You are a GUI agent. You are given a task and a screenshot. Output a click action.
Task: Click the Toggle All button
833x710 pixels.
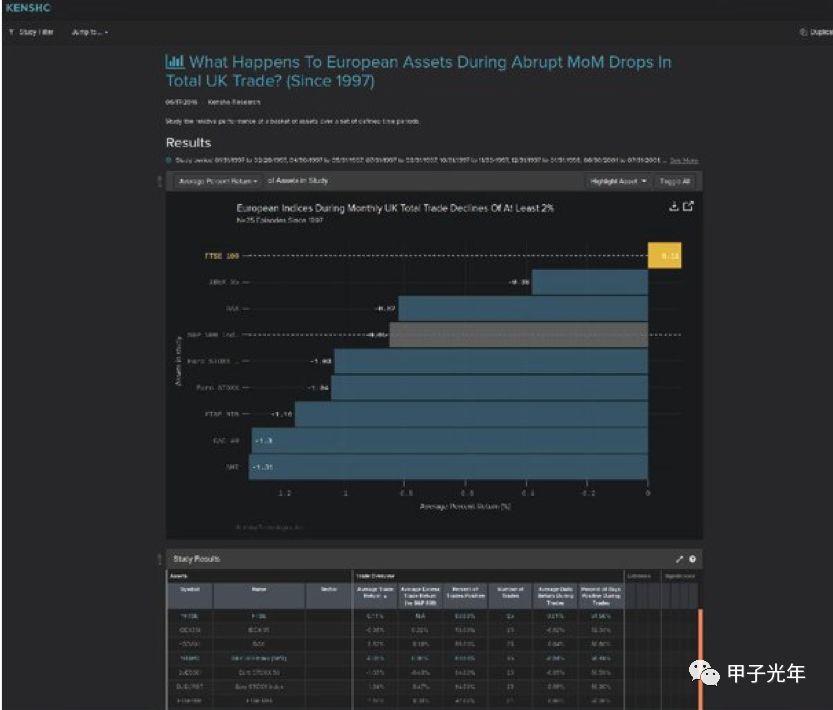click(x=675, y=181)
